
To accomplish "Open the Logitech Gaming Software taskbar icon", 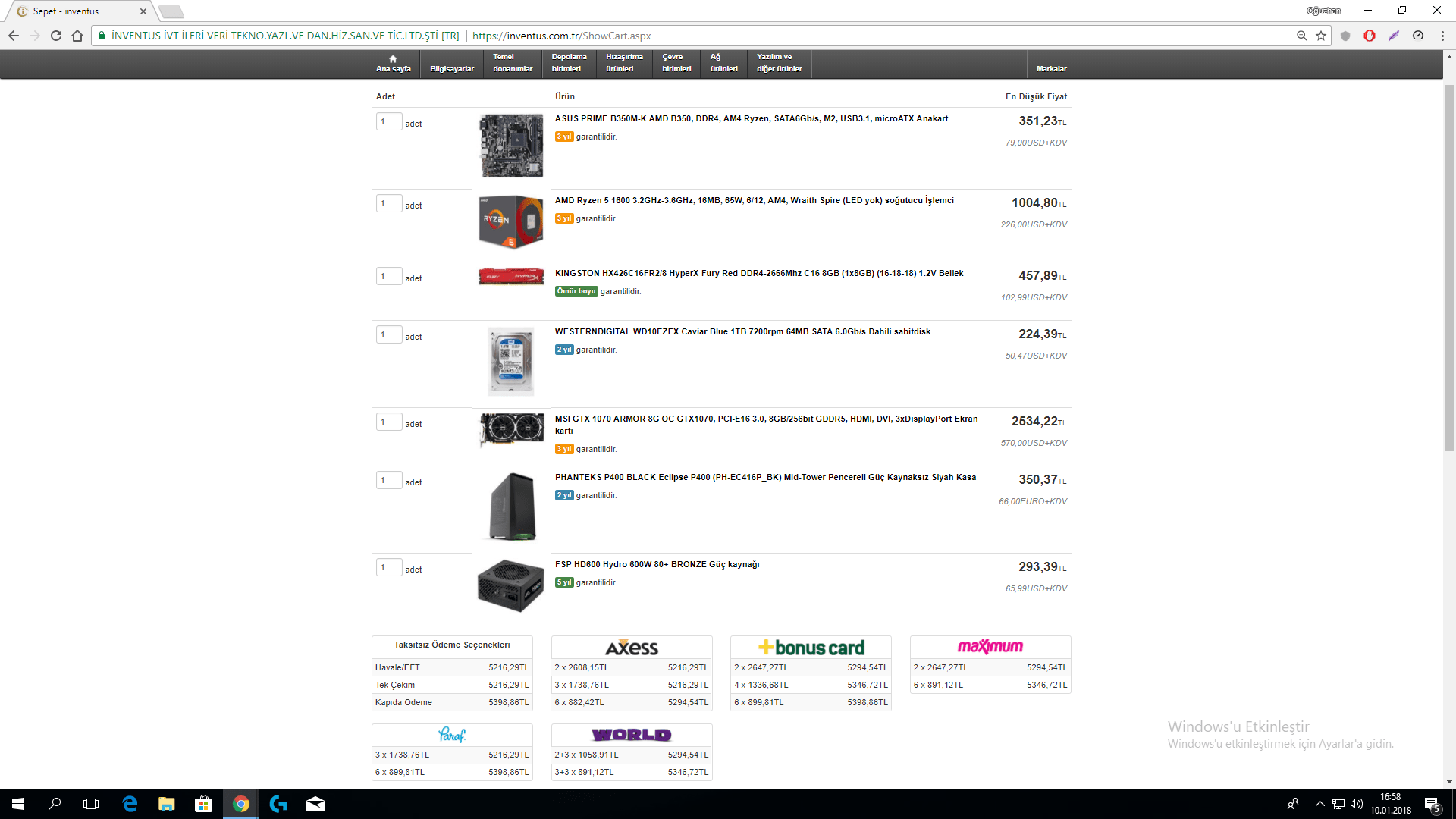I will pos(278,804).
